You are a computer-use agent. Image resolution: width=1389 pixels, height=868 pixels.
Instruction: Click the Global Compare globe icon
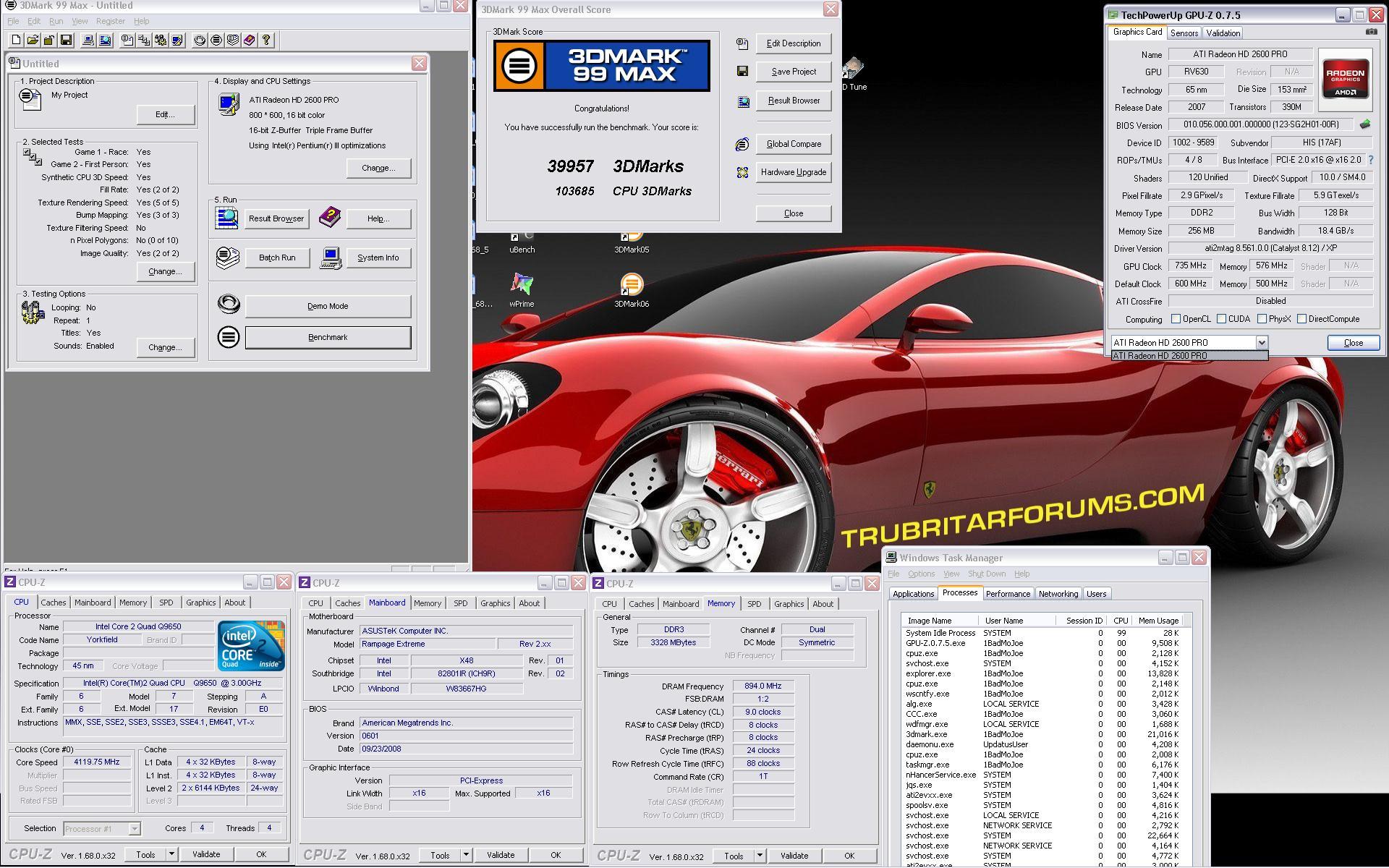click(742, 144)
